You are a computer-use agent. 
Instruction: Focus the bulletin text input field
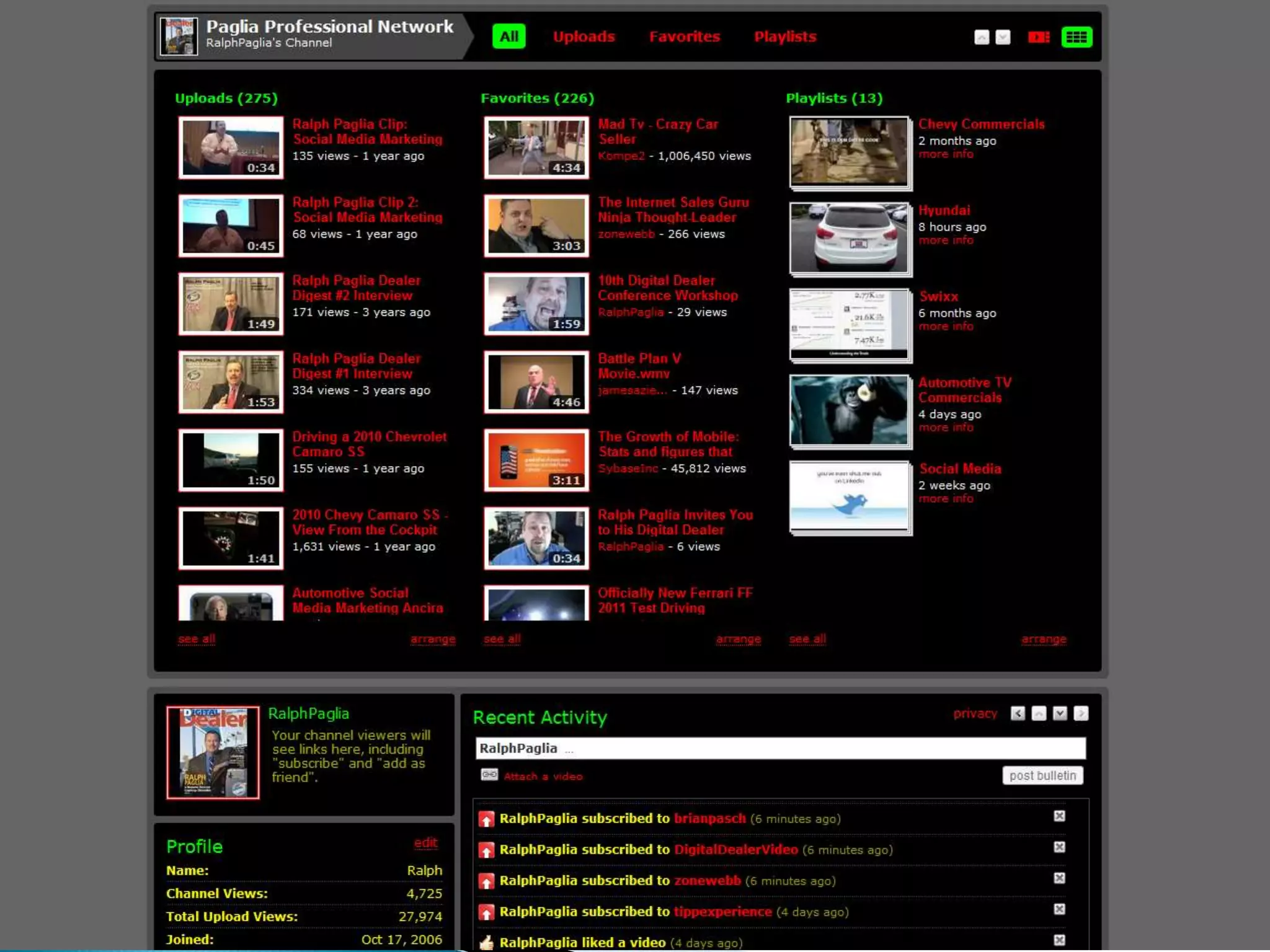click(781, 748)
